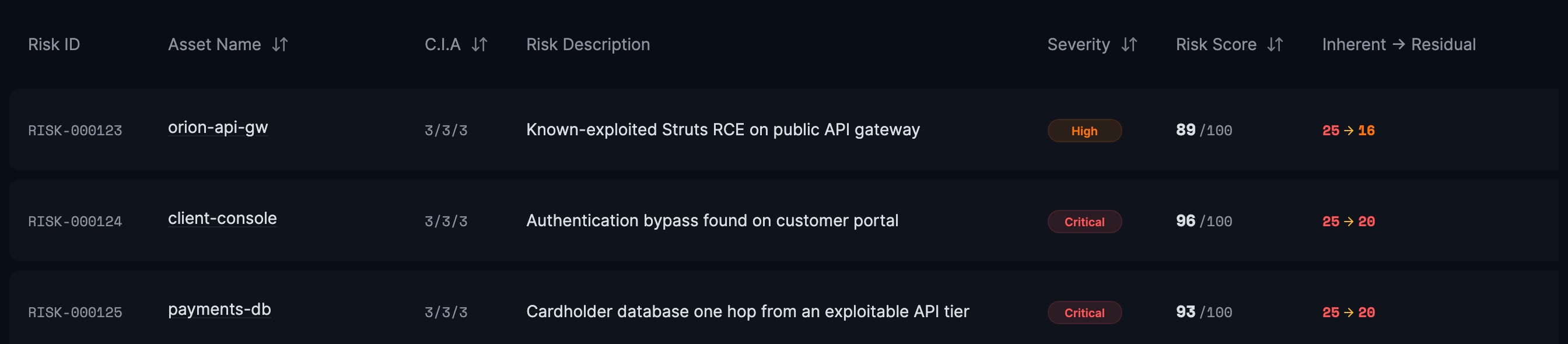
Task: Click the 96/100 risk score value
Action: pos(1204,221)
